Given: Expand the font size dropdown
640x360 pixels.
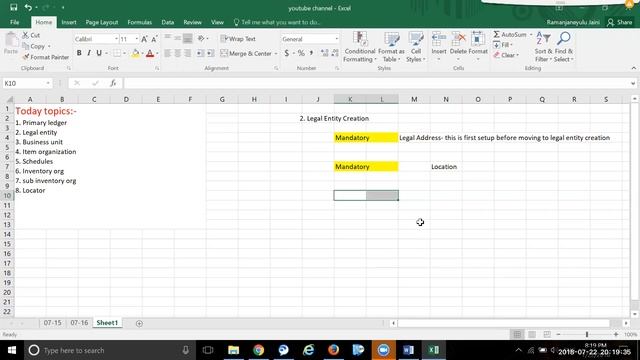Looking at the screenshot, I should [137, 39].
